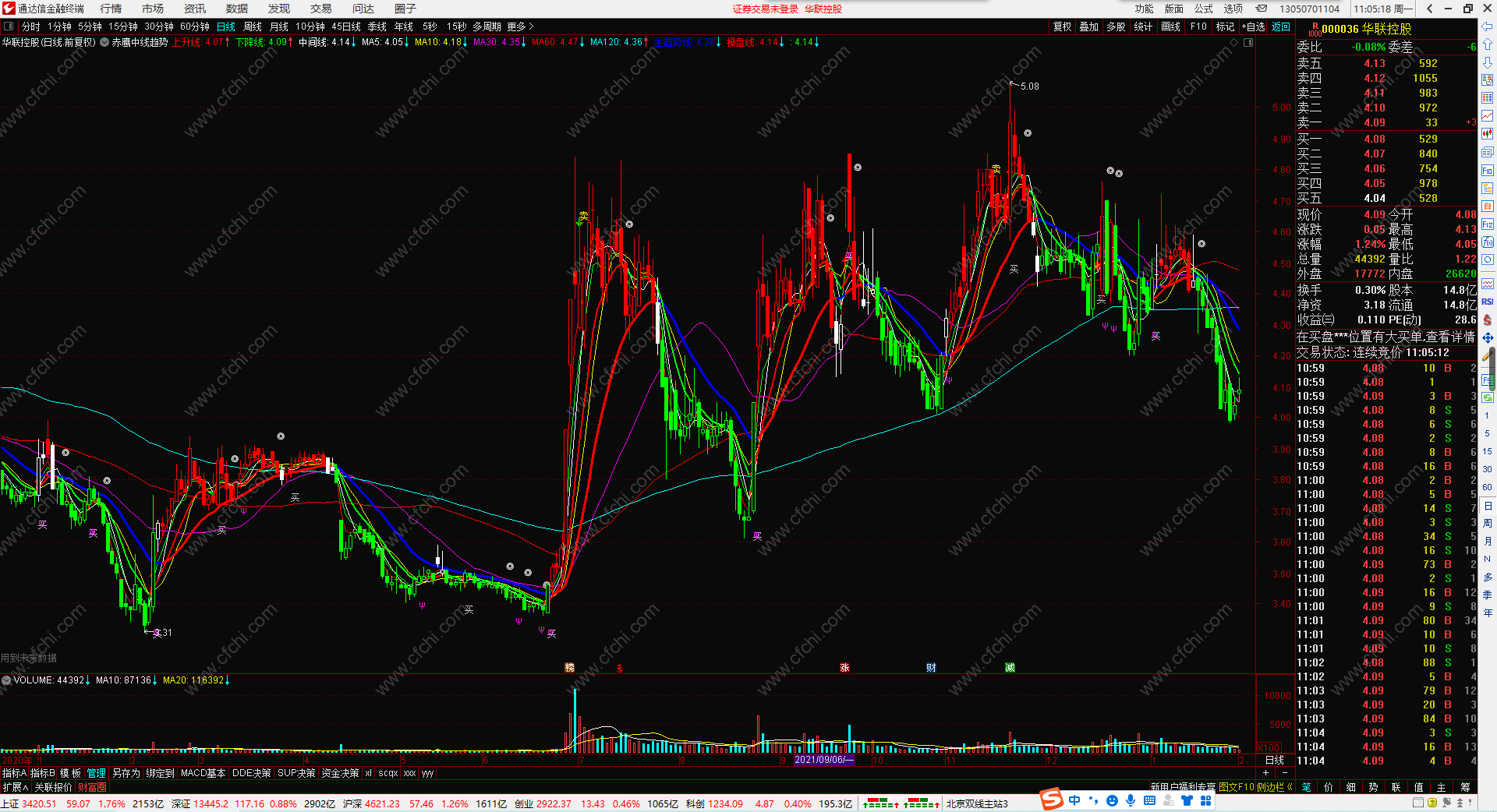
Task: Open the wavy indicator line icon in sidebar
Action: click(1488, 284)
